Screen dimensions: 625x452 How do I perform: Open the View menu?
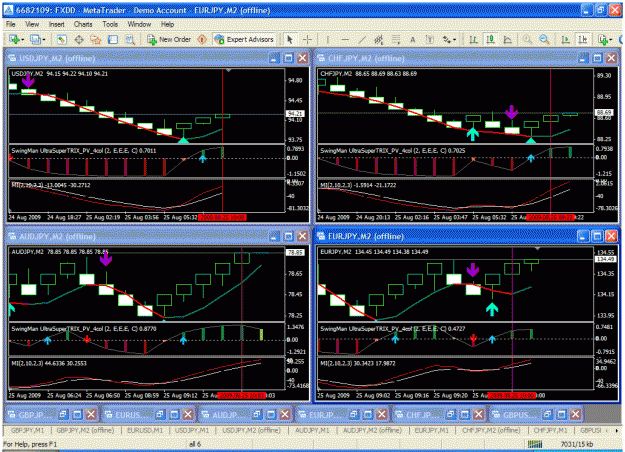(32, 24)
